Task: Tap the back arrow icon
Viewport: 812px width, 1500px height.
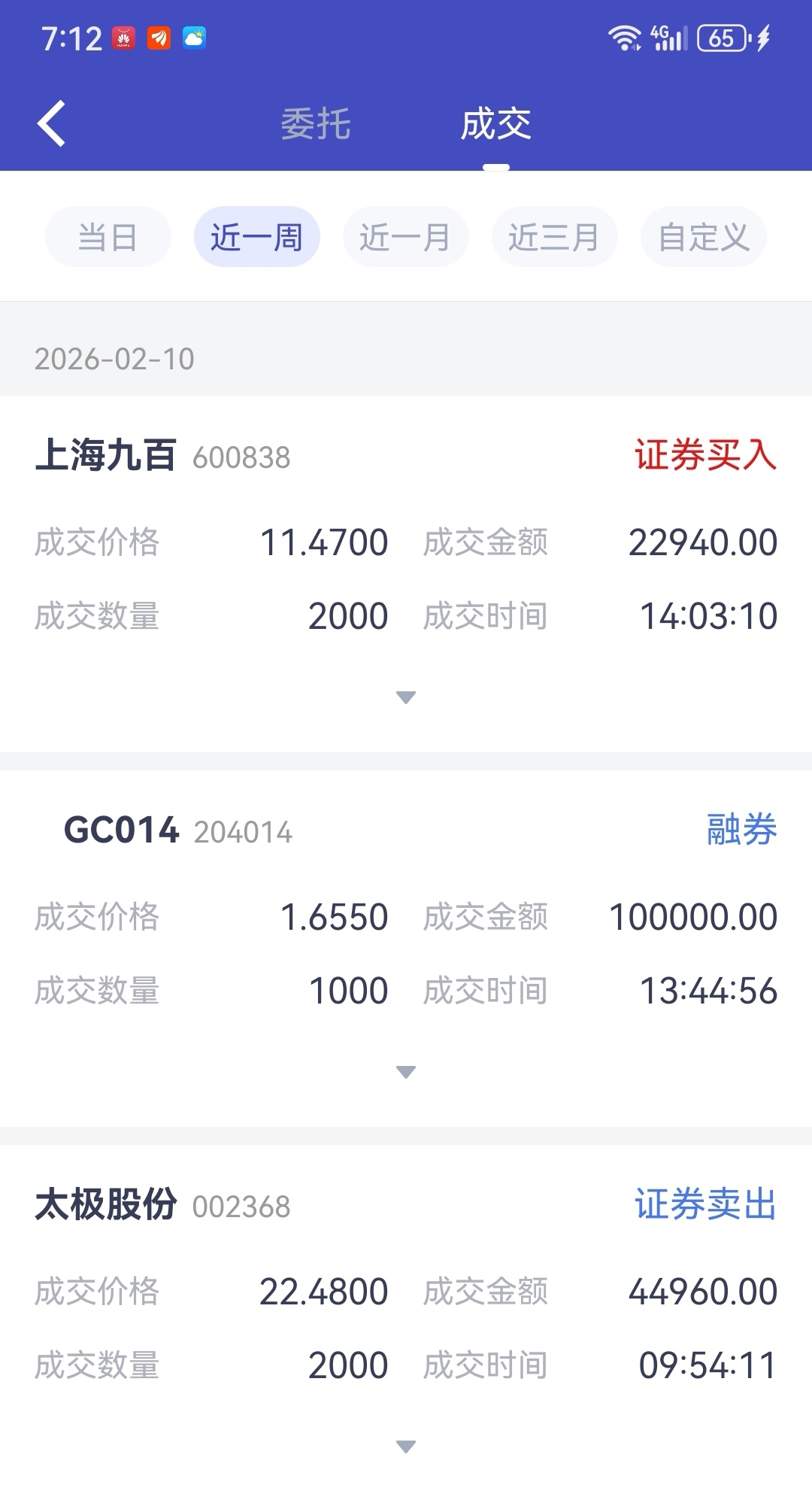Action: pos(51,123)
